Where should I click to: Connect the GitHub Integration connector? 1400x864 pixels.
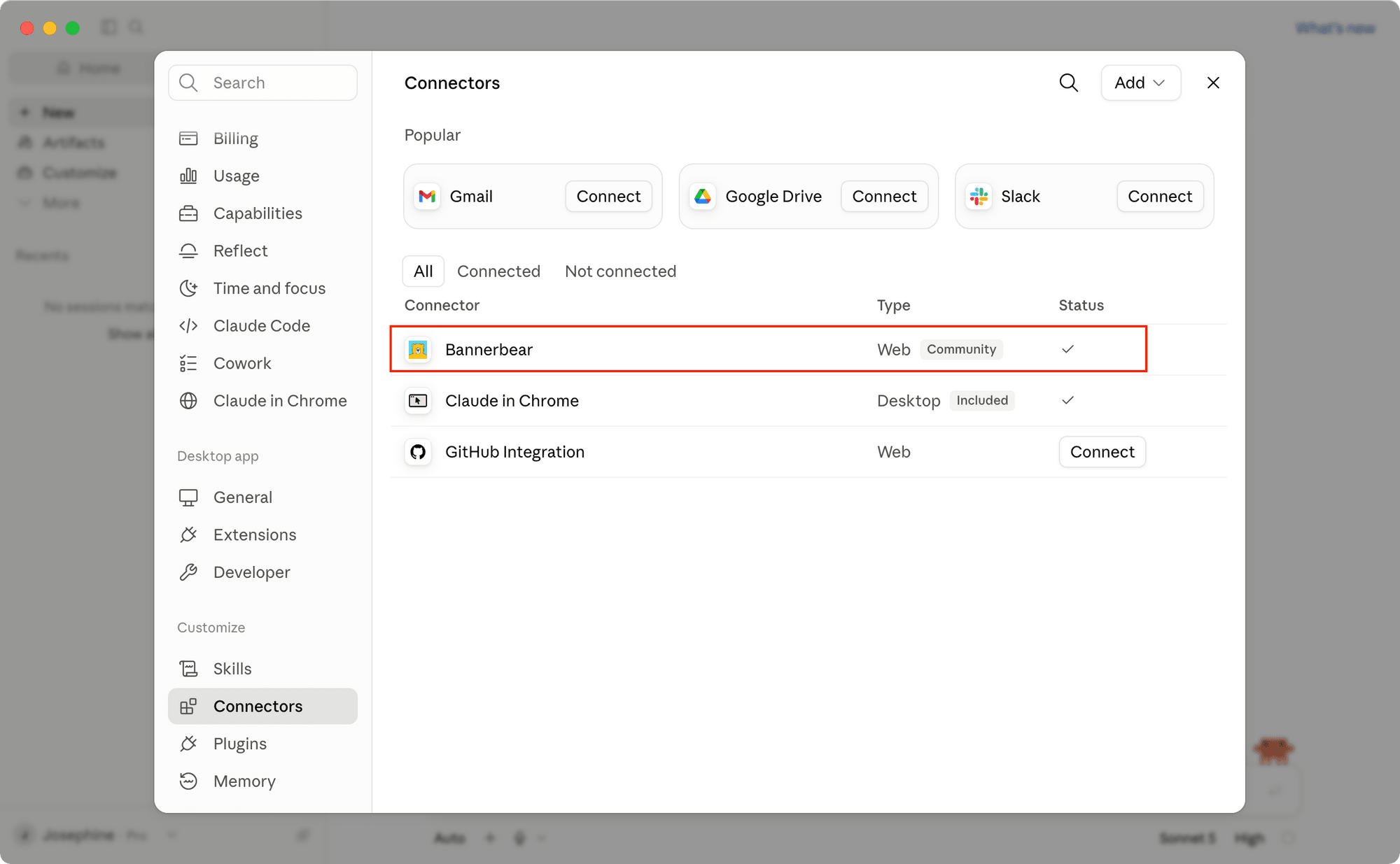click(x=1102, y=452)
